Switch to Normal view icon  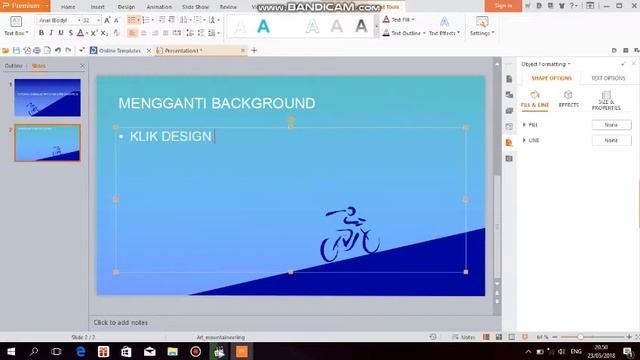486,337
